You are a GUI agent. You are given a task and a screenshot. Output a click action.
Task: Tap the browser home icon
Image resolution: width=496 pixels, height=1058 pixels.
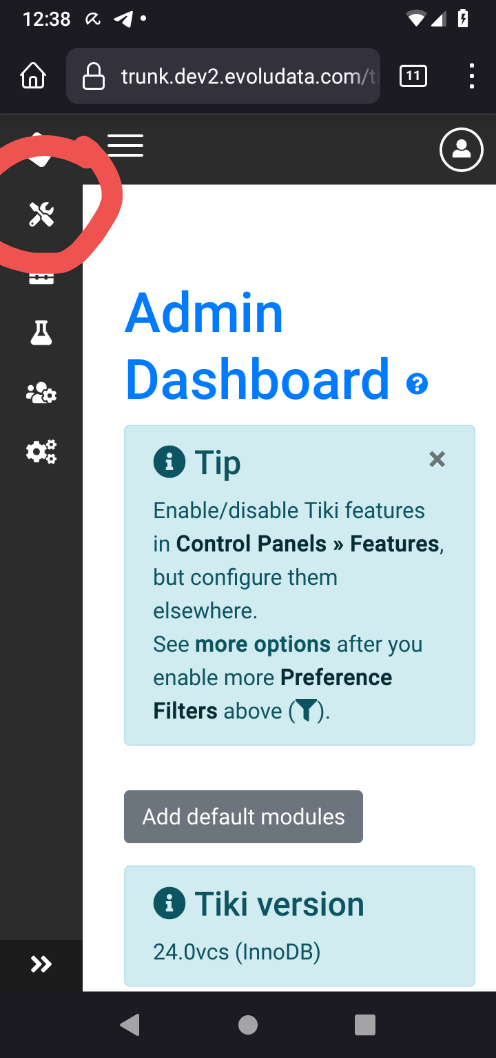coord(33,76)
